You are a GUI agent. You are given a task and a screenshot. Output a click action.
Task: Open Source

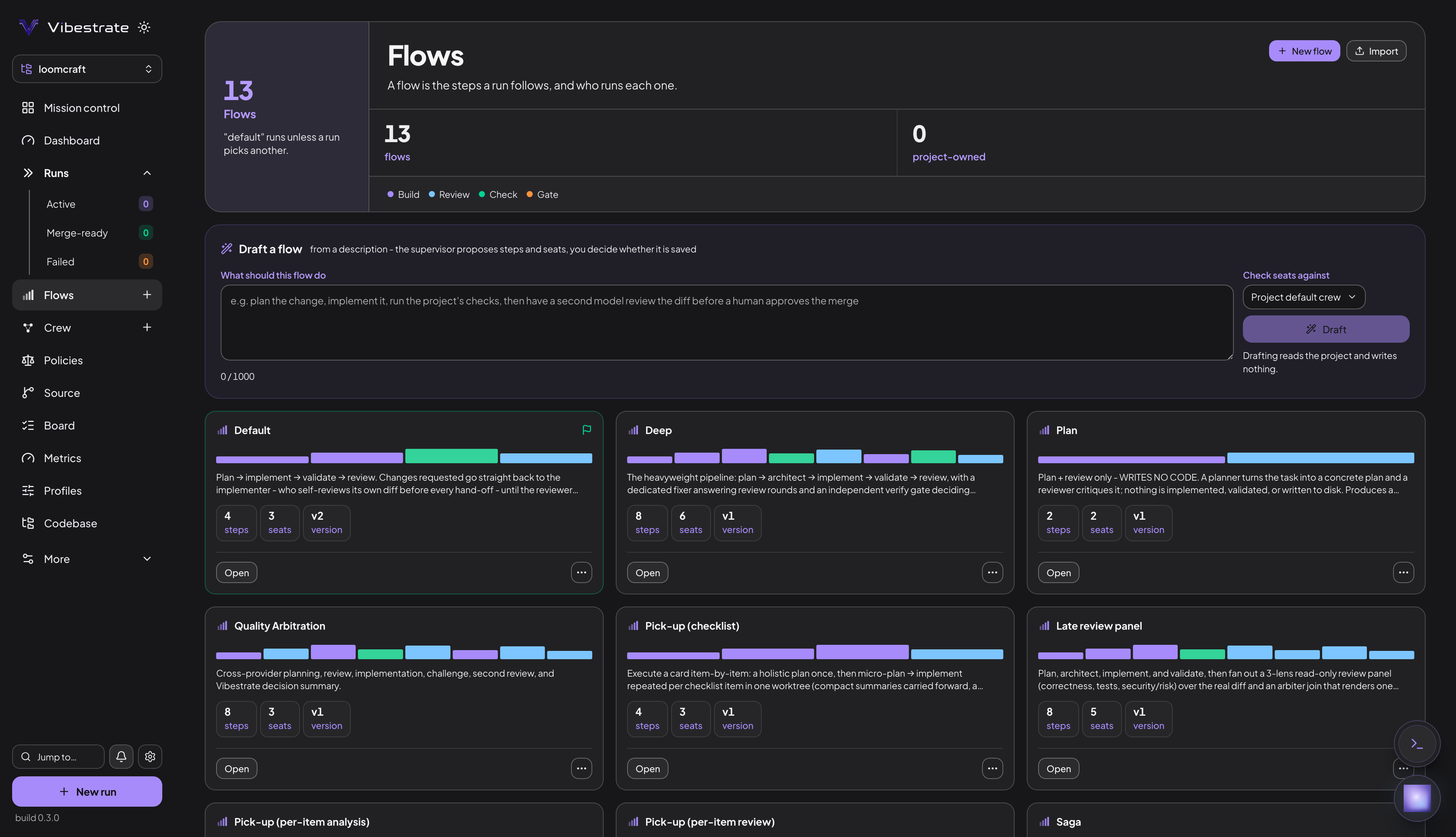[x=87, y=393]
